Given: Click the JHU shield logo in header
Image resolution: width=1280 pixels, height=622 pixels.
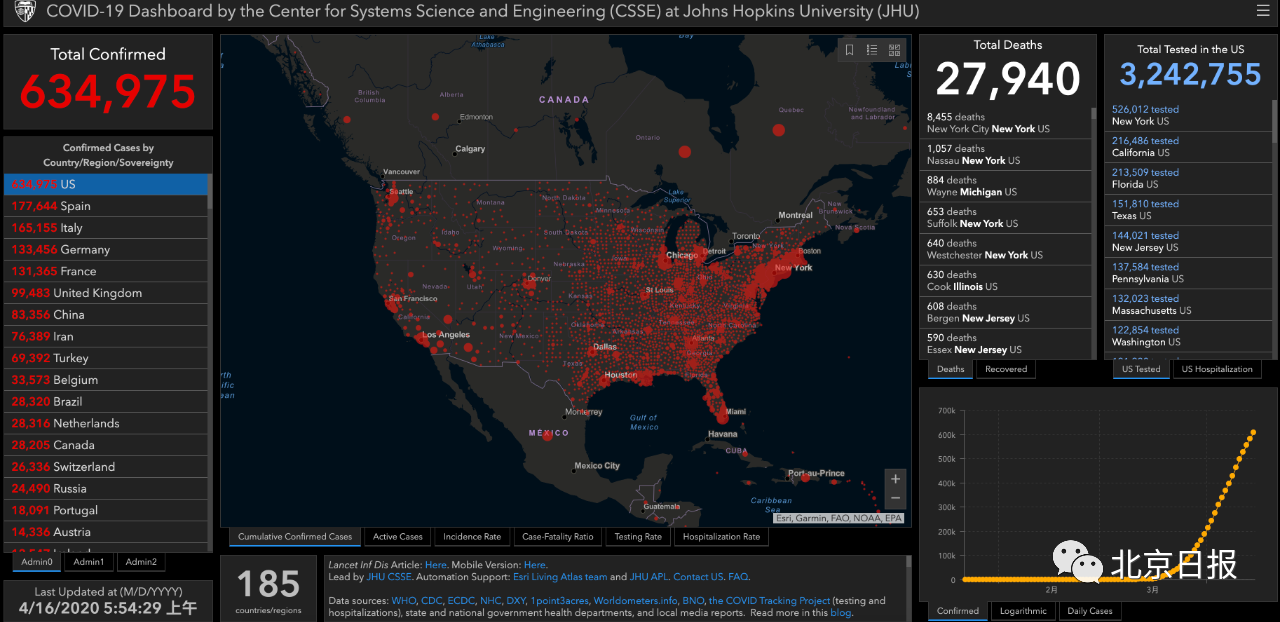Looking at the screenshot, I should pyautogui.click(x=23, y=12).
